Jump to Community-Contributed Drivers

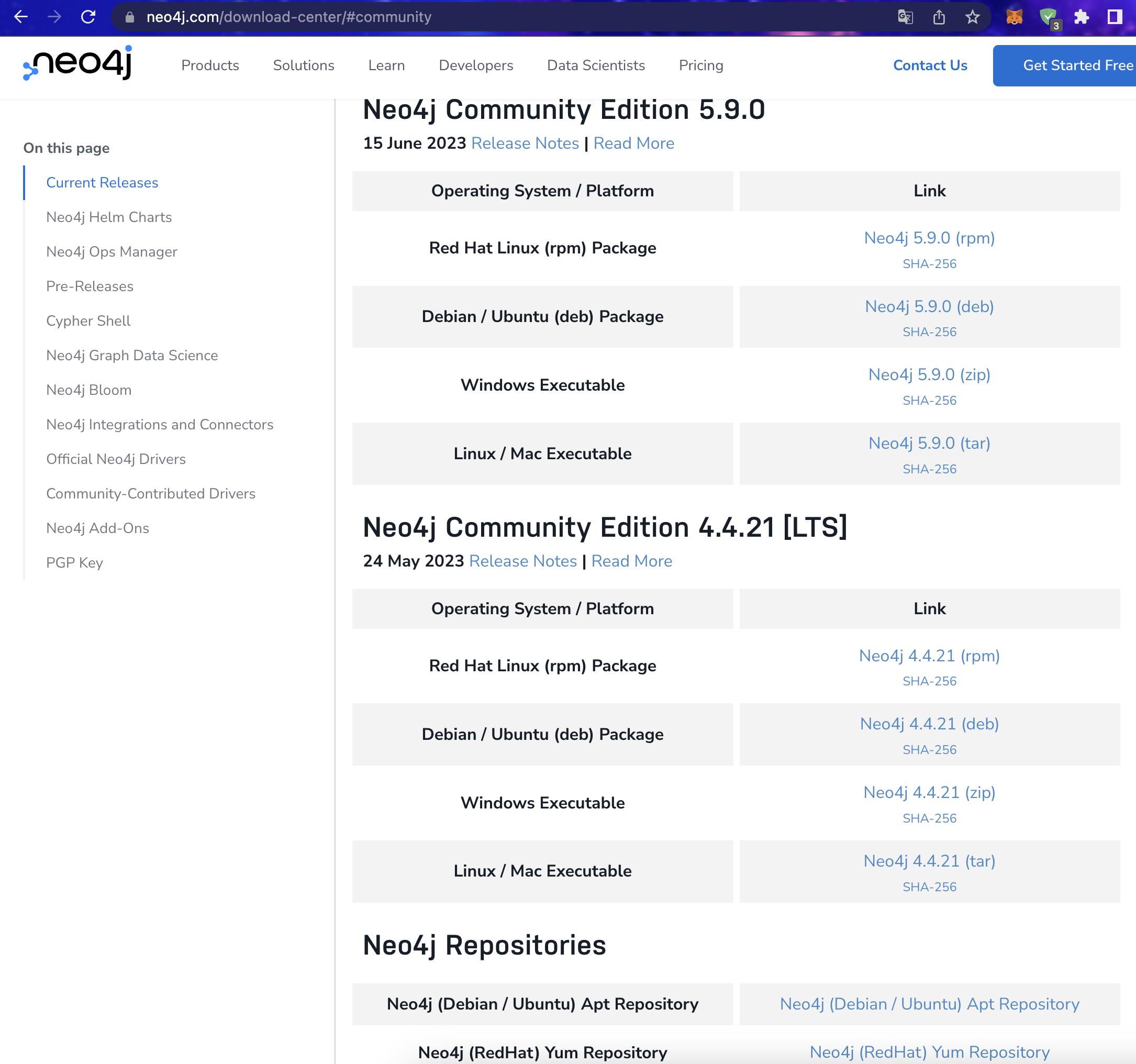point(151,494)
